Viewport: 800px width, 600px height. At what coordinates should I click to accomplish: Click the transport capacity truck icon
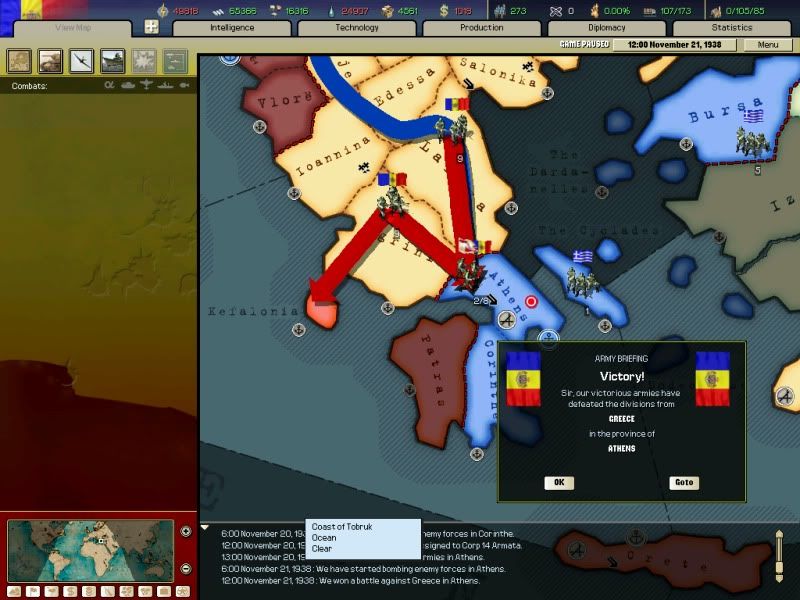click(x=649, y=11)
